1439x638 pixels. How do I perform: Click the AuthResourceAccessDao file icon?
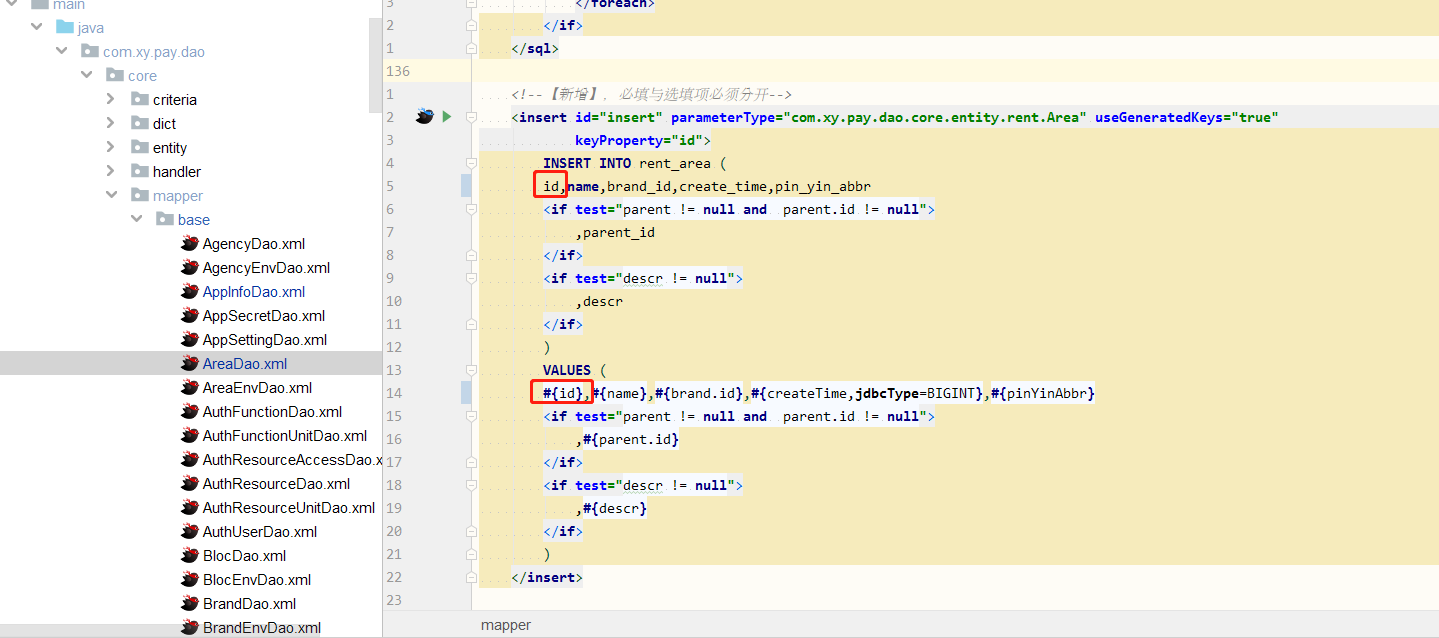189,459
